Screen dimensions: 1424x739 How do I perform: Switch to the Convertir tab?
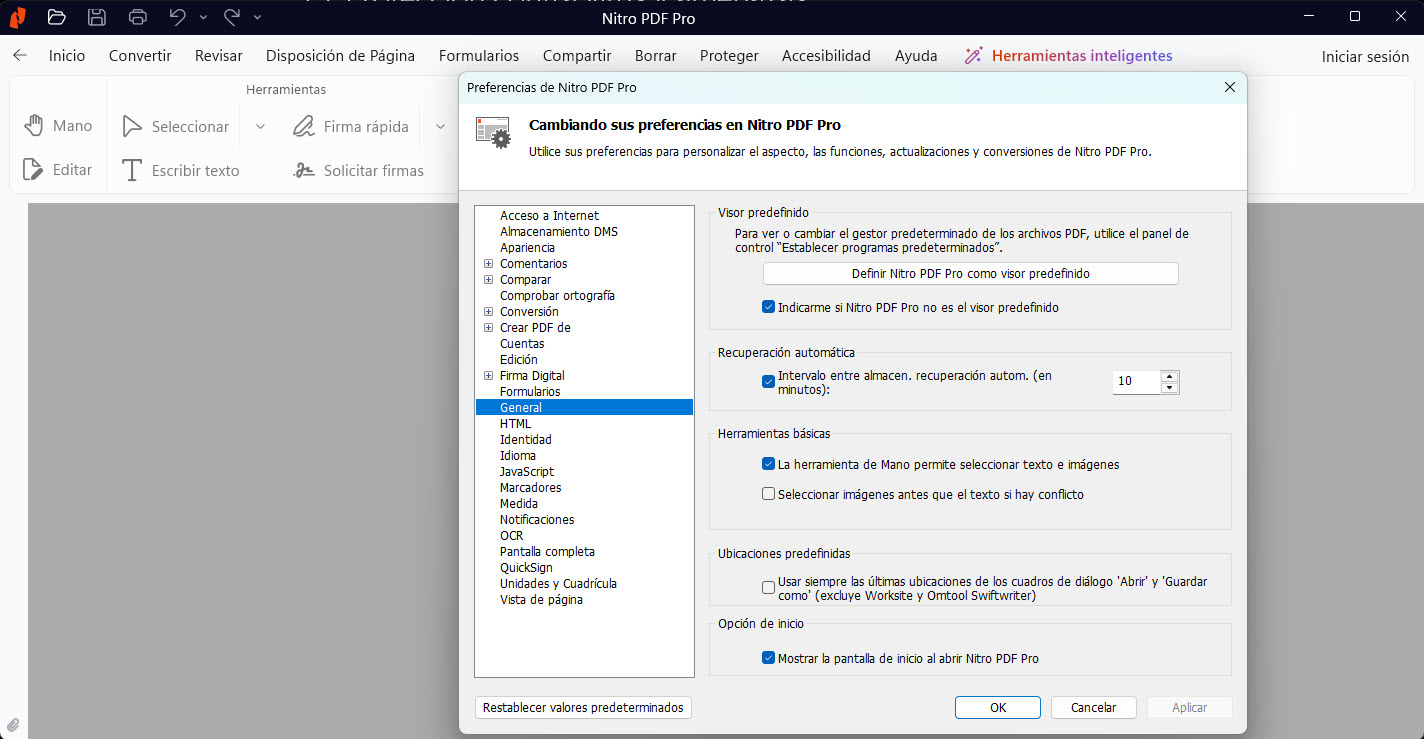tap(140, 56)
